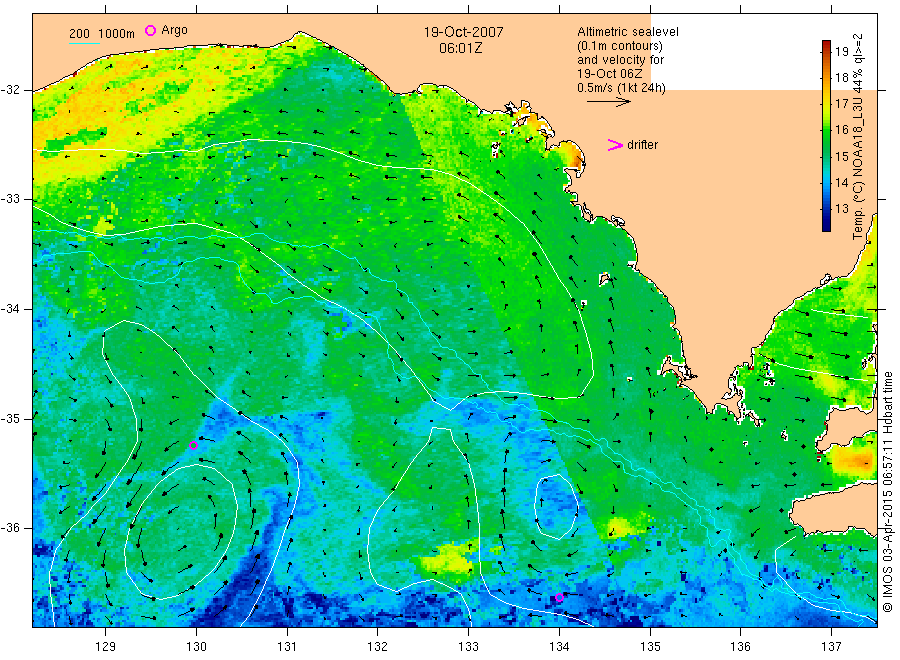Screen dimensions: 900x660
Task: Click colorbar tick label '15'
Action: point(842,157)
